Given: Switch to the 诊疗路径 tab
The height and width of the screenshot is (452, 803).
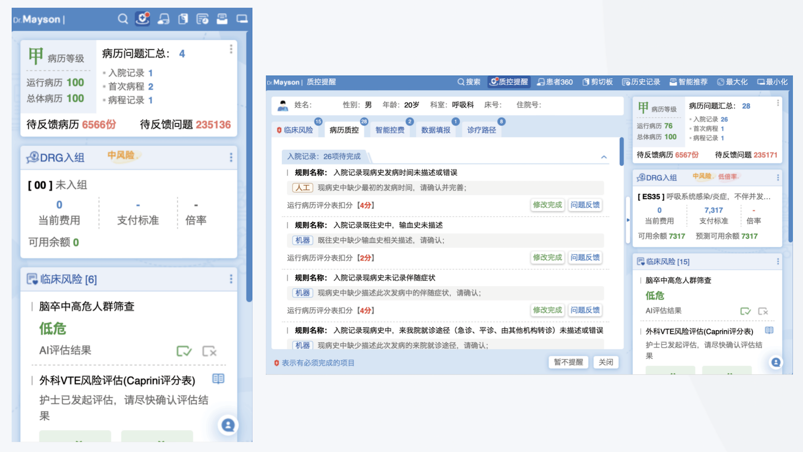Looking at the screenshot, I should 481,130.
